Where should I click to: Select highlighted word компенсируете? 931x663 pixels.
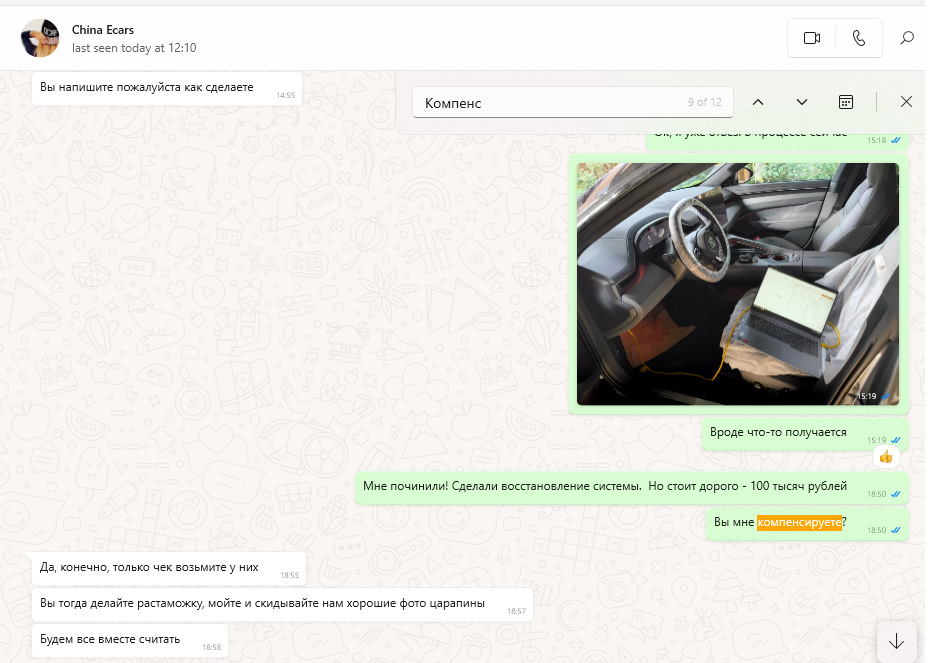point(799,522)
